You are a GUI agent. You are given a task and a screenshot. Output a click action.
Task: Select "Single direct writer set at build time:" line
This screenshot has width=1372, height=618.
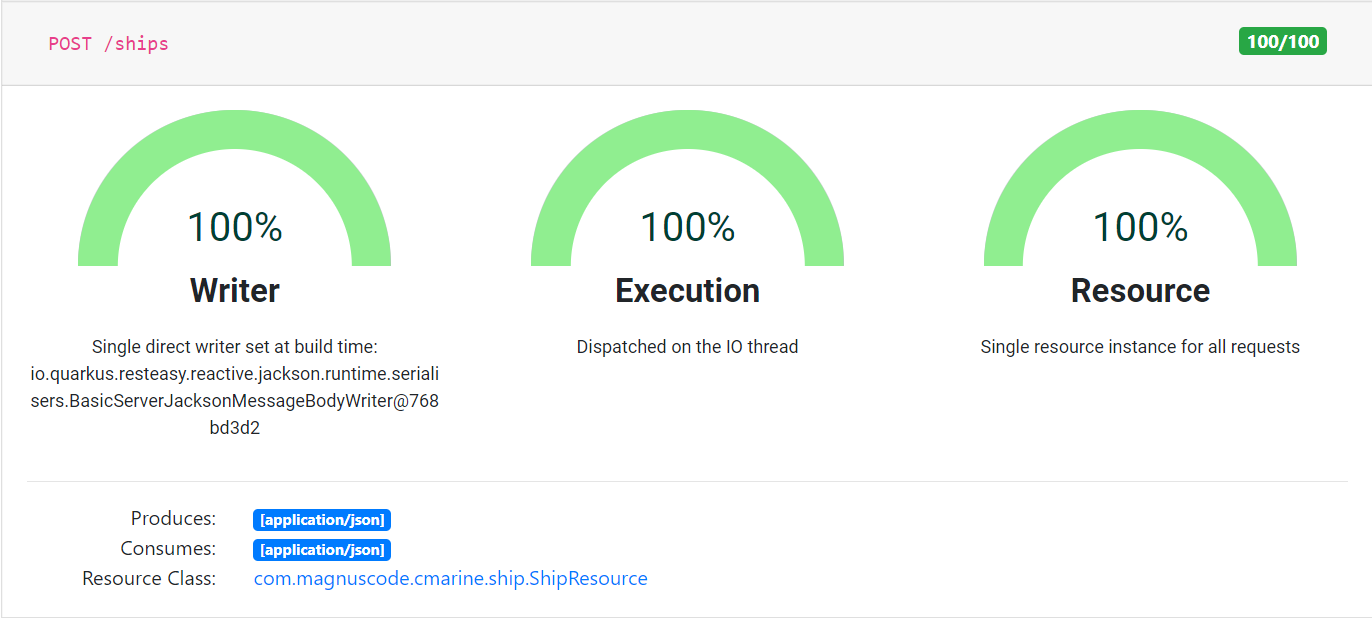coord(235,347)
